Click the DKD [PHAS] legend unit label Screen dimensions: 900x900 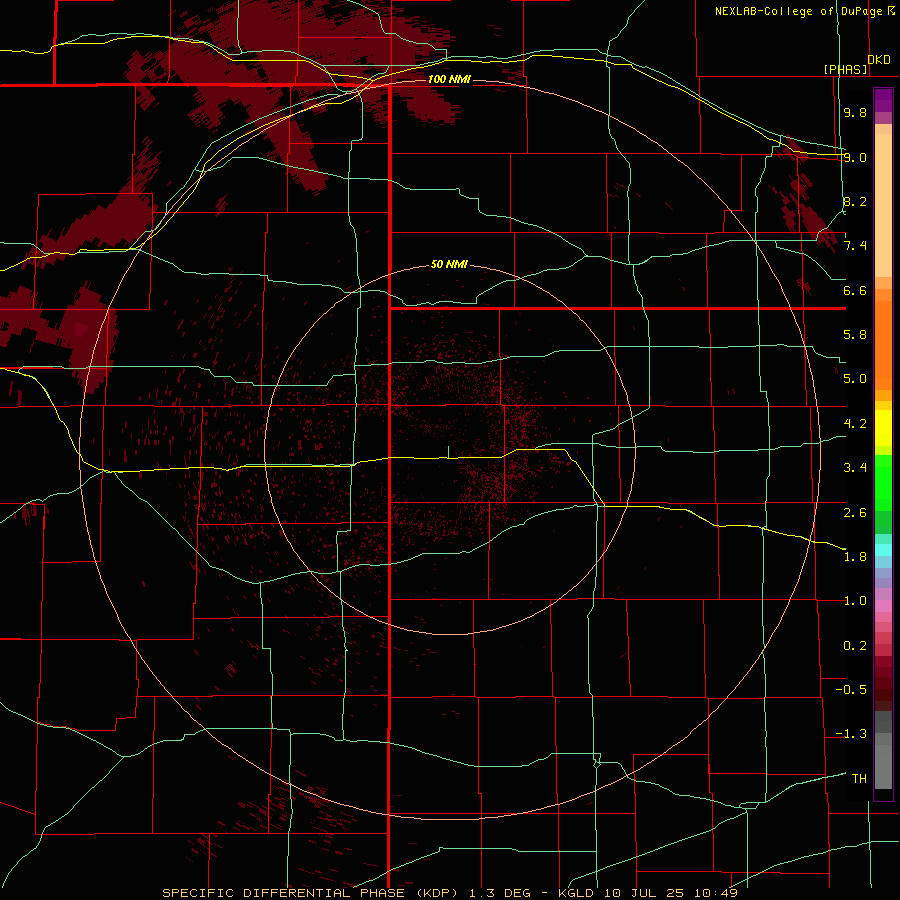click(x=856, y=64)
